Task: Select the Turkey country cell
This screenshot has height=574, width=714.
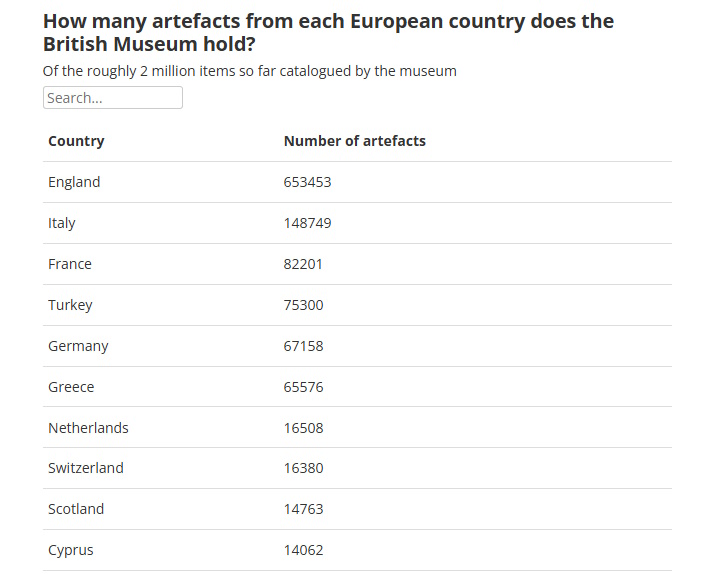Action: point(70,305)
